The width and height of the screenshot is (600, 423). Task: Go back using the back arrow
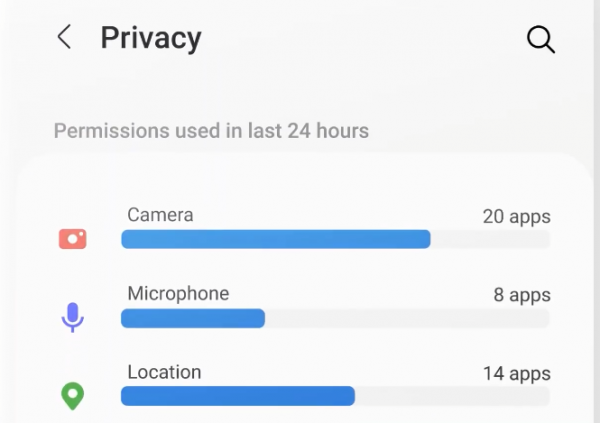point(64,38)
